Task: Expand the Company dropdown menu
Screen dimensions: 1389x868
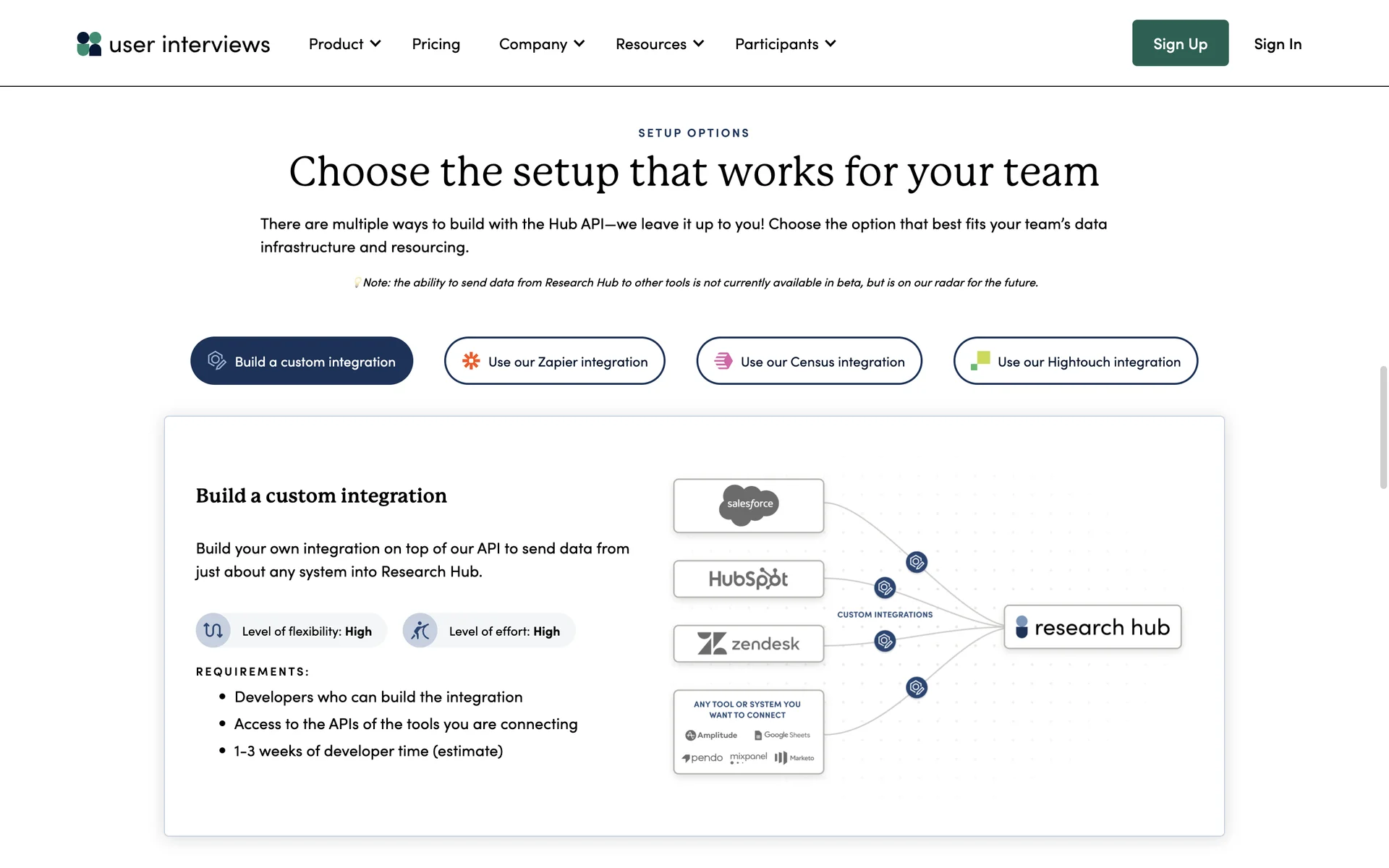Action: [541, 44]
